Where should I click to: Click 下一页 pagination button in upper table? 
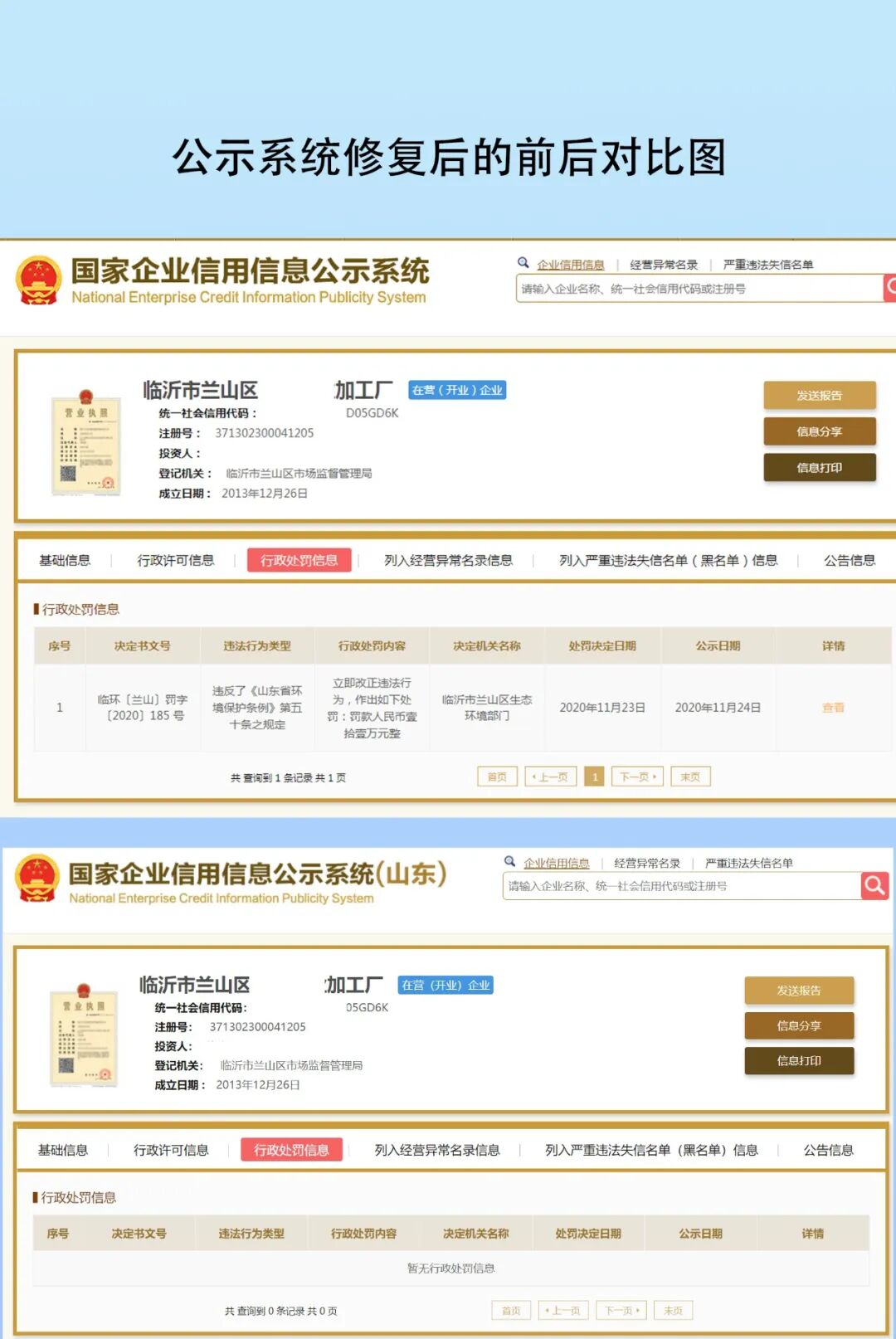pos(638,777)
